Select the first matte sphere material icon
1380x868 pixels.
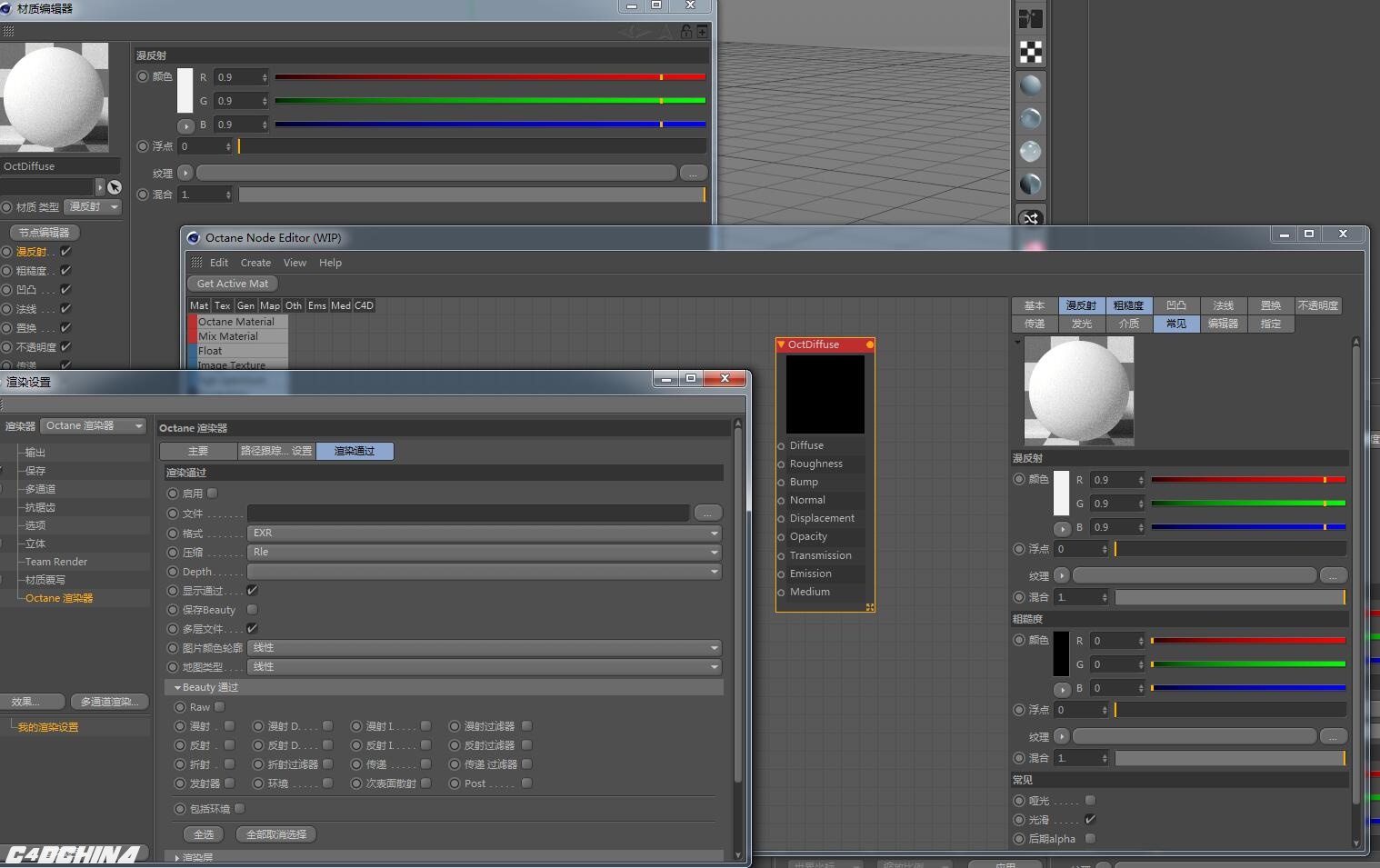point(1030,85)
